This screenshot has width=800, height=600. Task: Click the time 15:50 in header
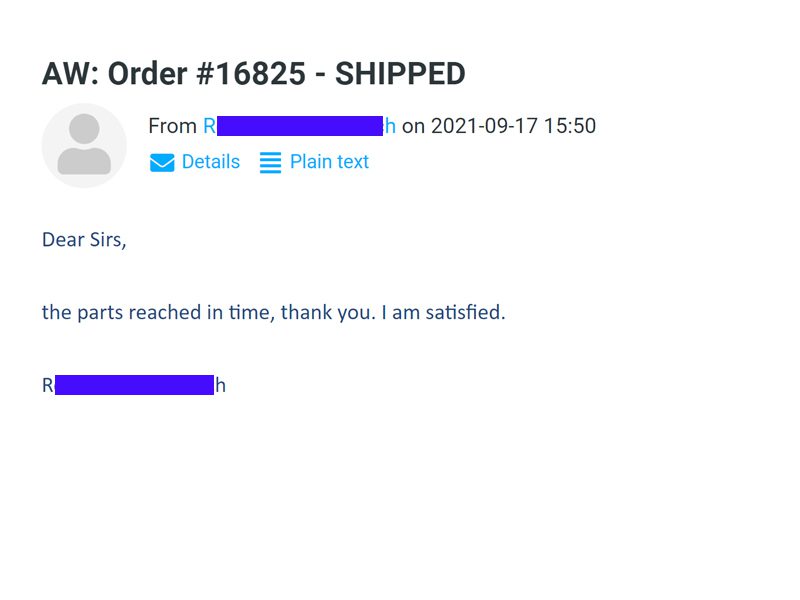(x=570, y=126)
